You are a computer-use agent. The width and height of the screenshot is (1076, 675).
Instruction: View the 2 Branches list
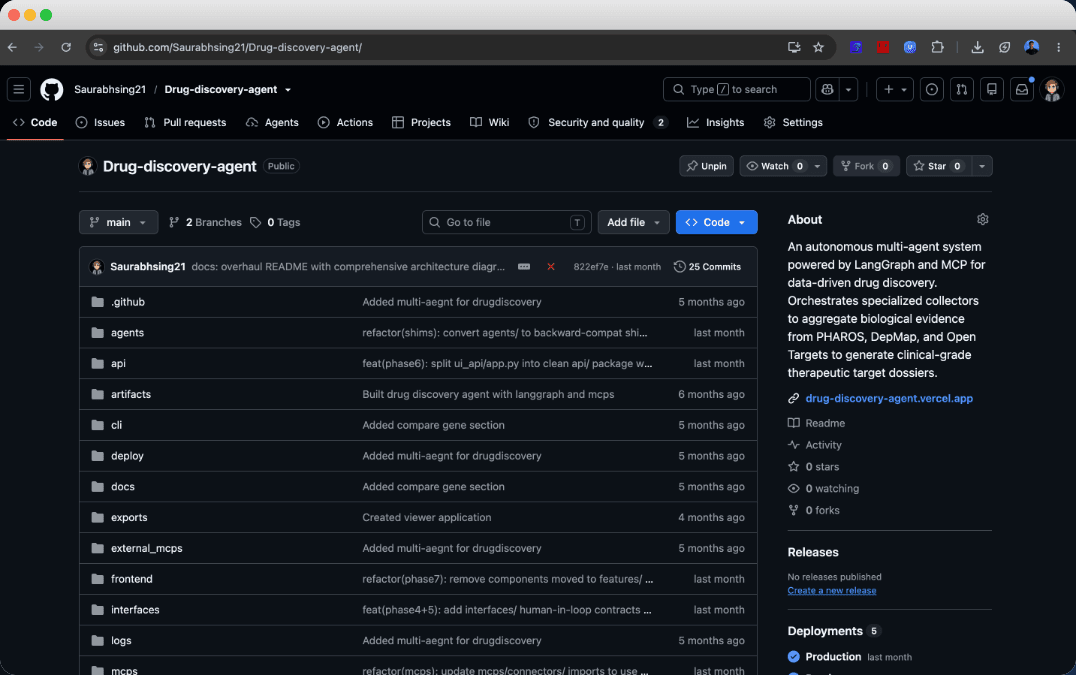[x=205, y=222]
